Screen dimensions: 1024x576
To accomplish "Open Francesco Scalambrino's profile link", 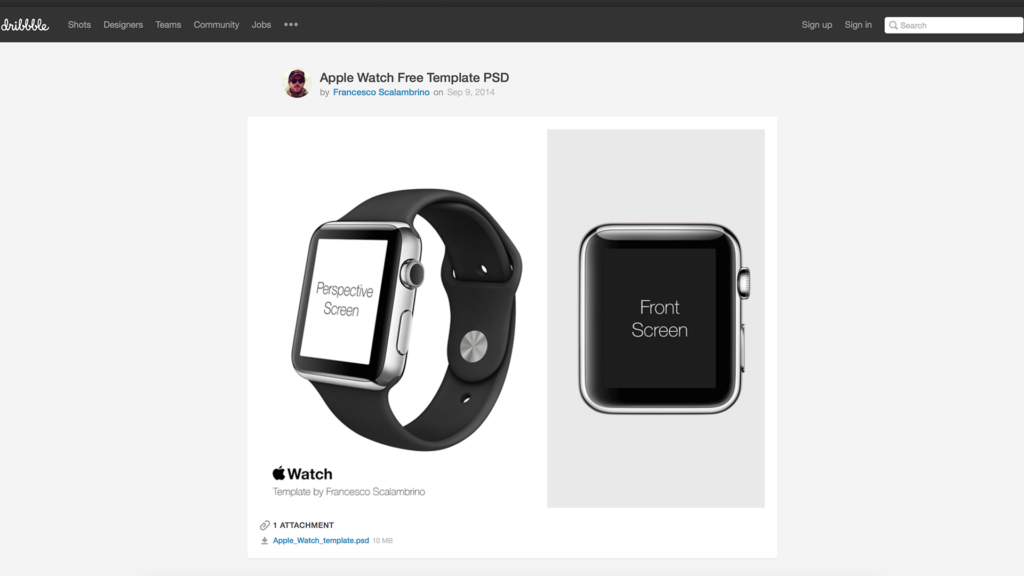I will (381, 92).
